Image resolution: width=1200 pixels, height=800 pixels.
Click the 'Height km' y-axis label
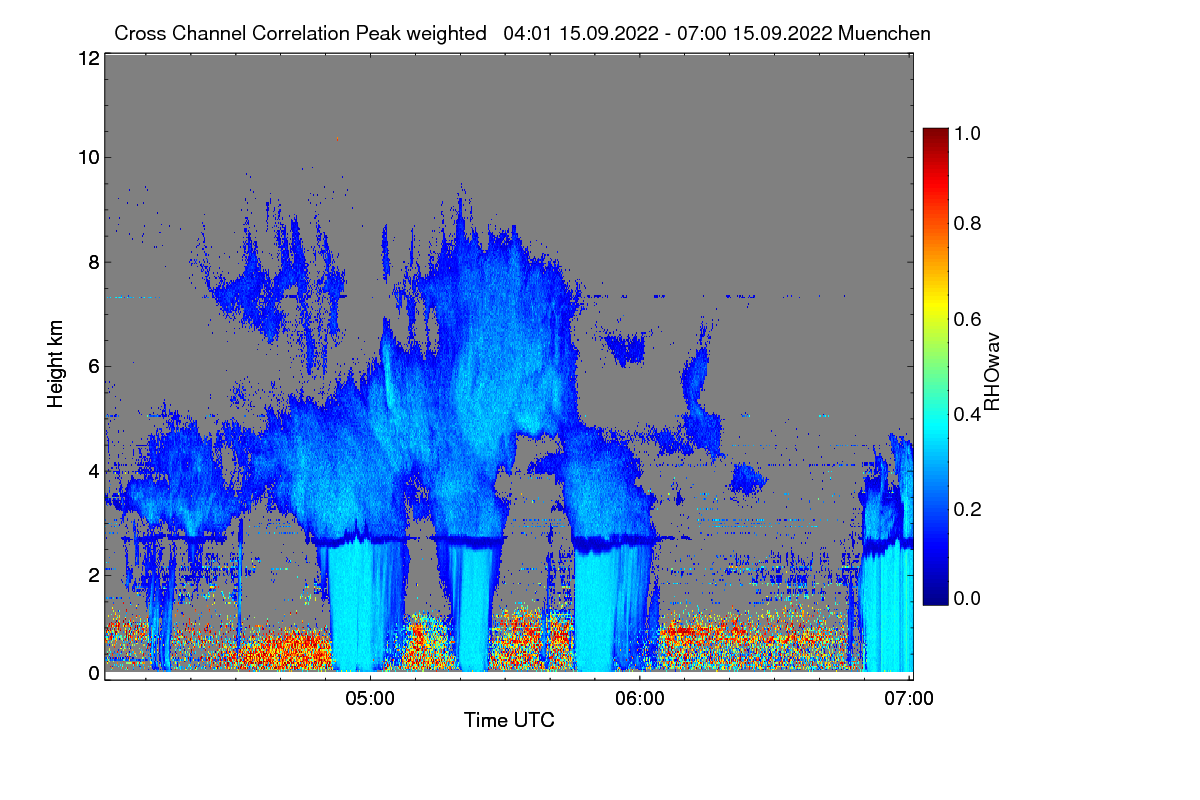(56, 364)
